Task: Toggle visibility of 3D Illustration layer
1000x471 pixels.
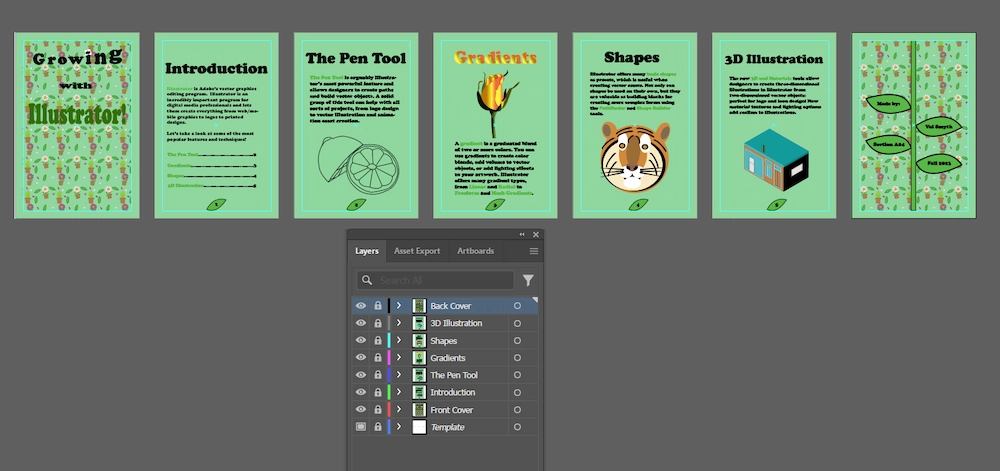Action: [361, 323]
